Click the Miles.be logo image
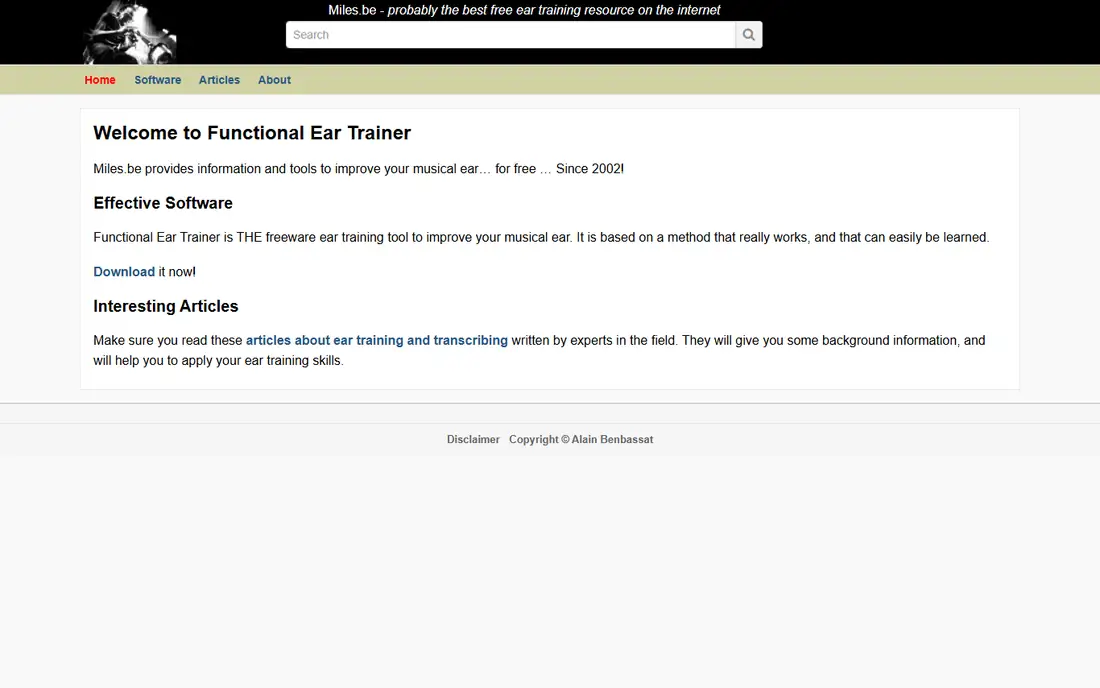The width and height of the screenshot is (1100, 688). click(x=129, y=32)
